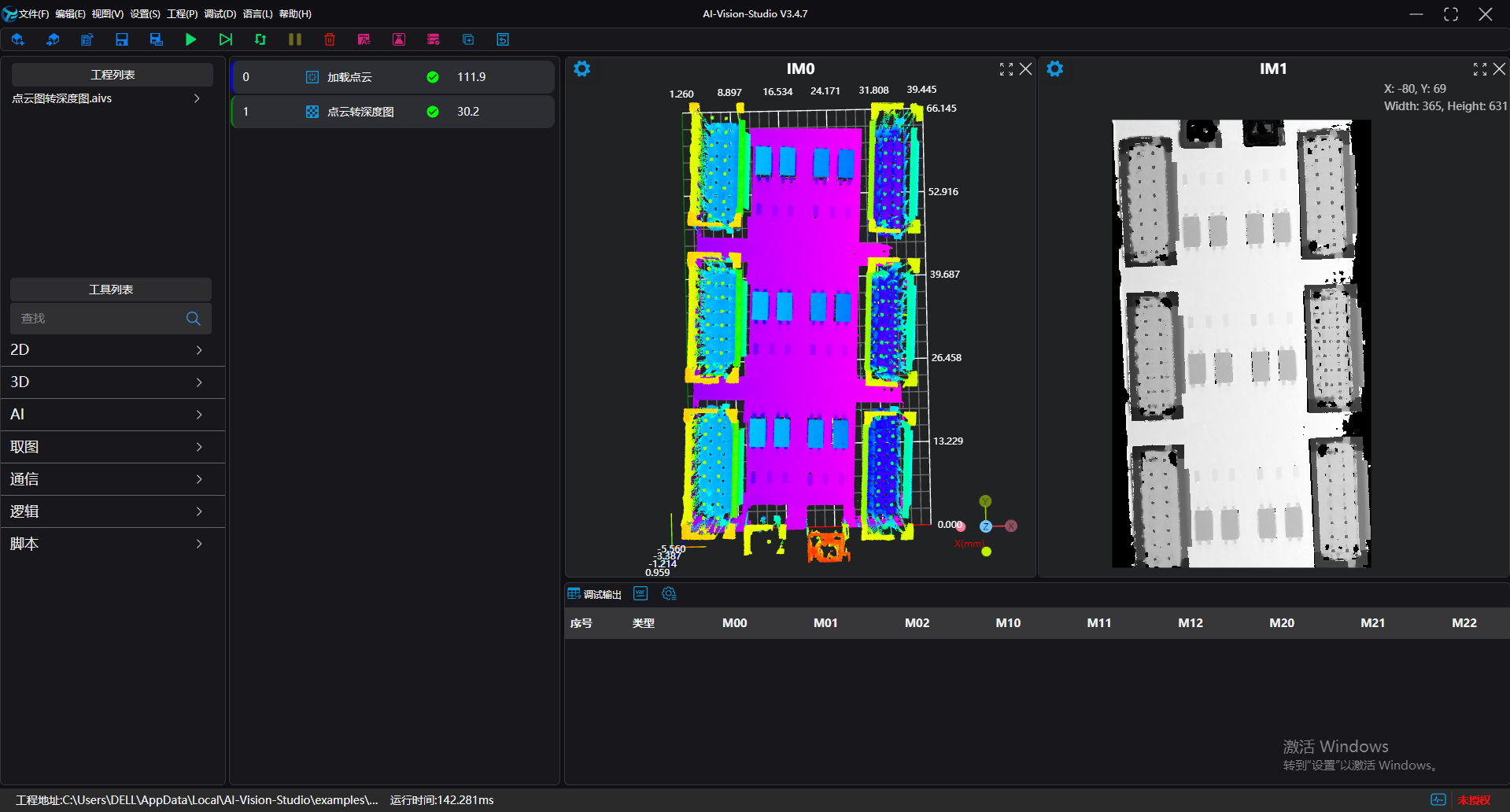1510x812 pixels.
Task: Close the IM1 view panel
Action: (1500, 69)
